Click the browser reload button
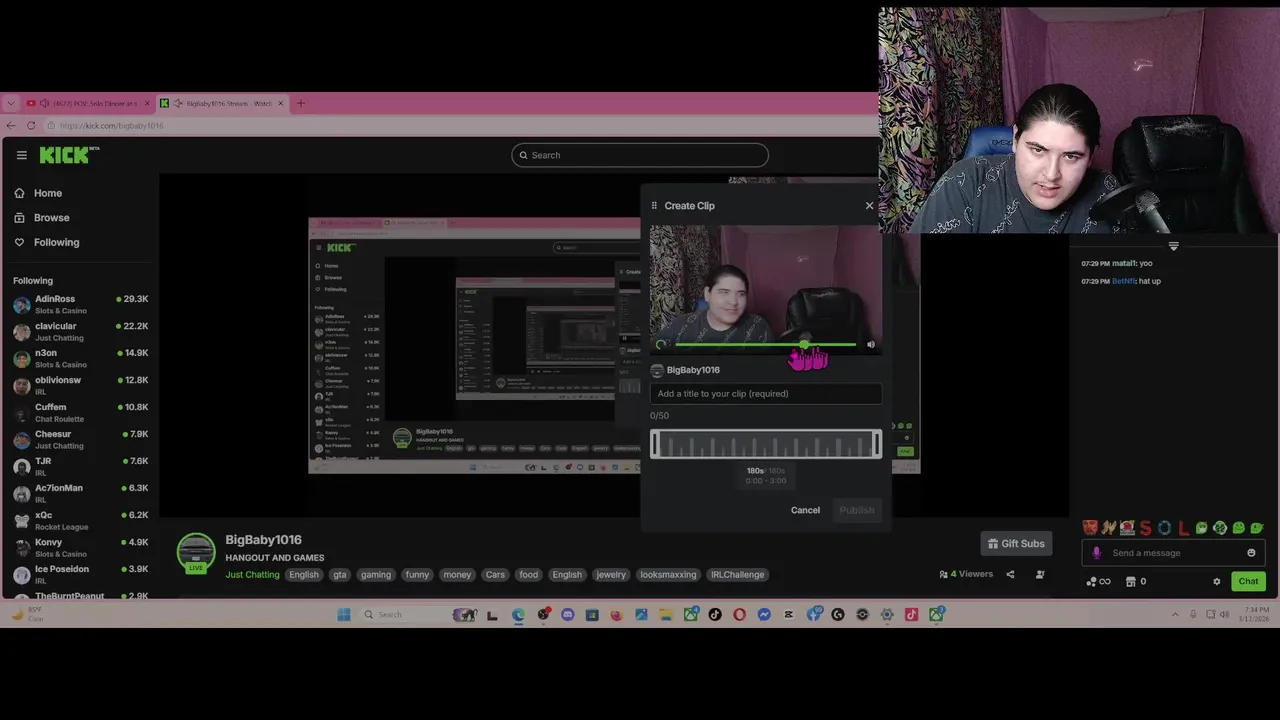Screen dimensions: 1280x720 click(32, 125)
